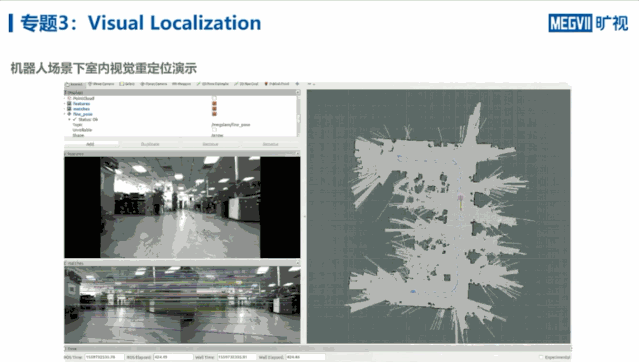Click the ROS Time input field
Viewport: 639px width, 362px height.
(x=104, y=357)
